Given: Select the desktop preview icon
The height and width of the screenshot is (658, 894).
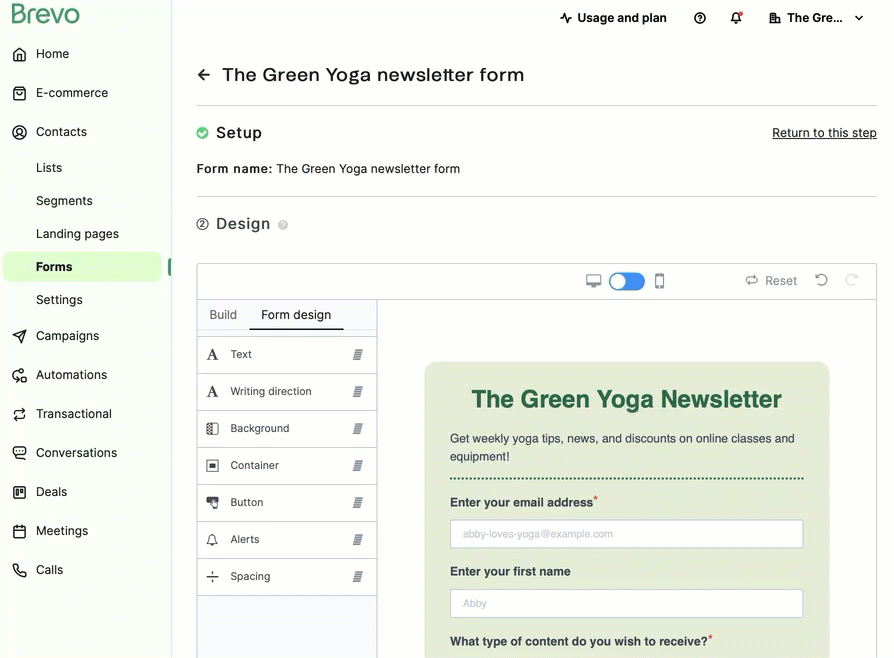Looking at the screenshot, I should click(x=594, y=281).
